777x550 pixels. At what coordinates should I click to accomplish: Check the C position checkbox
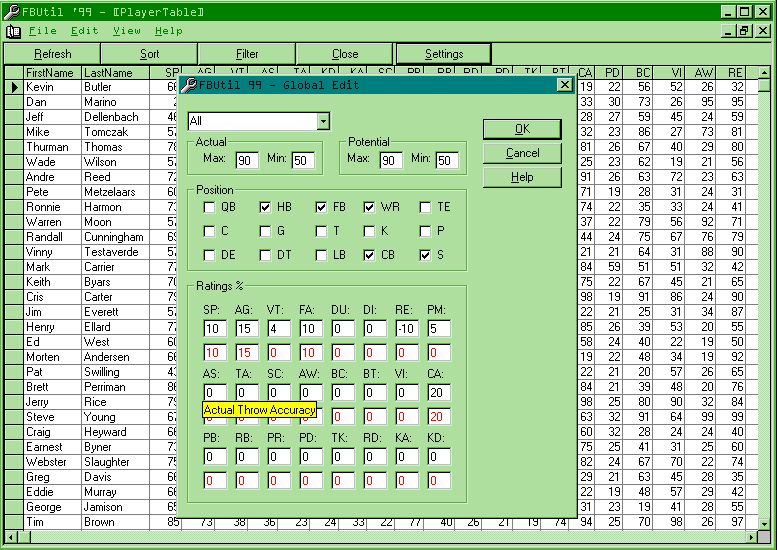point(210,231)
